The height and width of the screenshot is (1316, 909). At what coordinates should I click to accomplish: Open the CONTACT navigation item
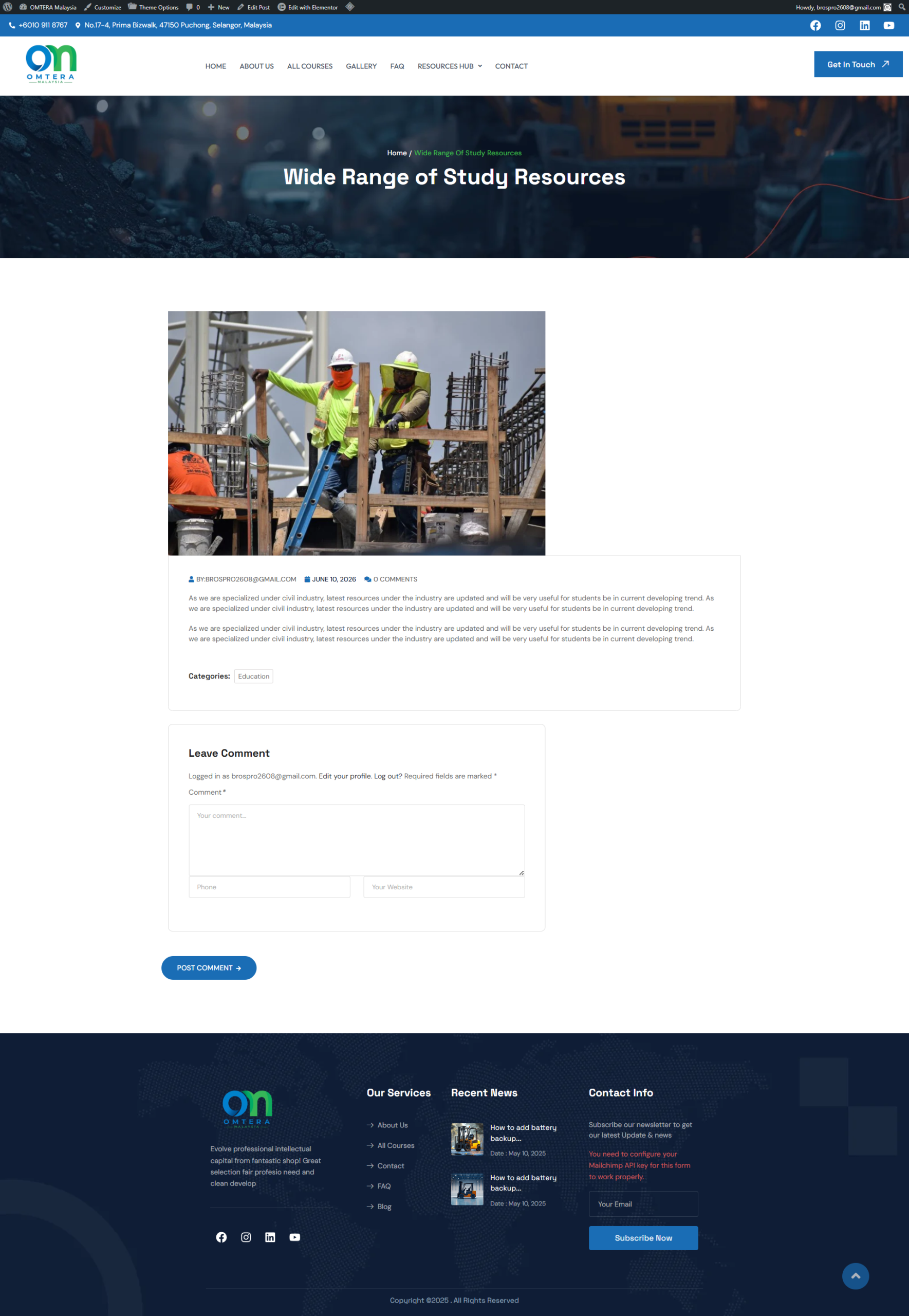(x=511, y=66)
